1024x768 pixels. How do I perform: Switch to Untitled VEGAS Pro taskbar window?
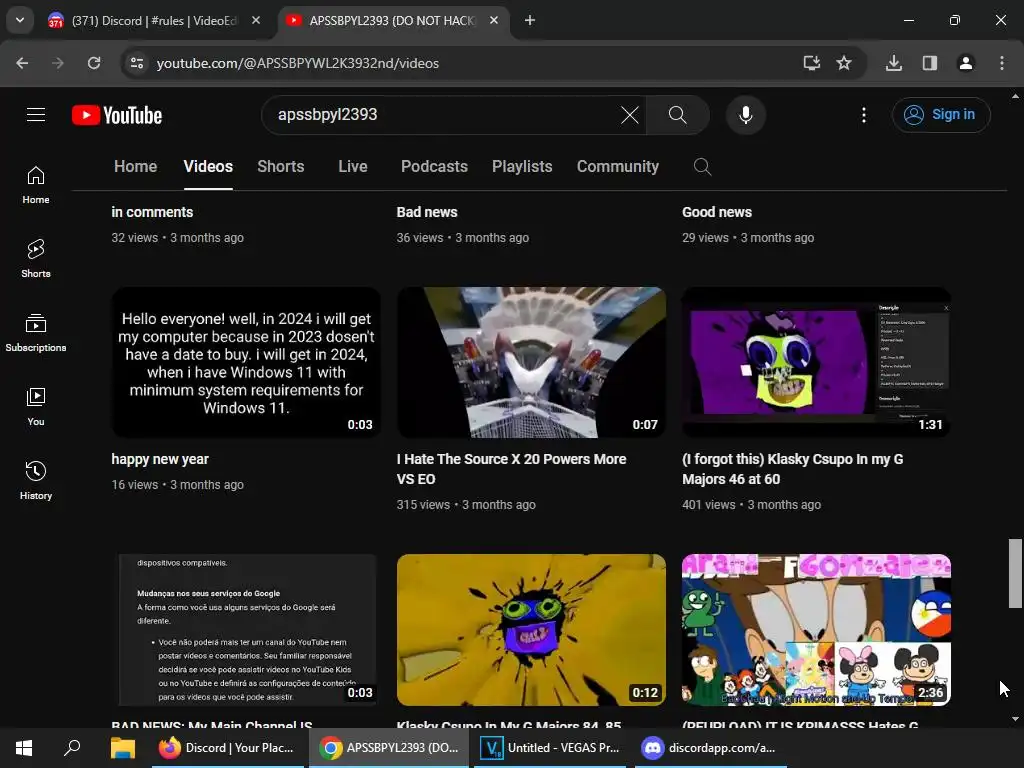click(549, 748)
